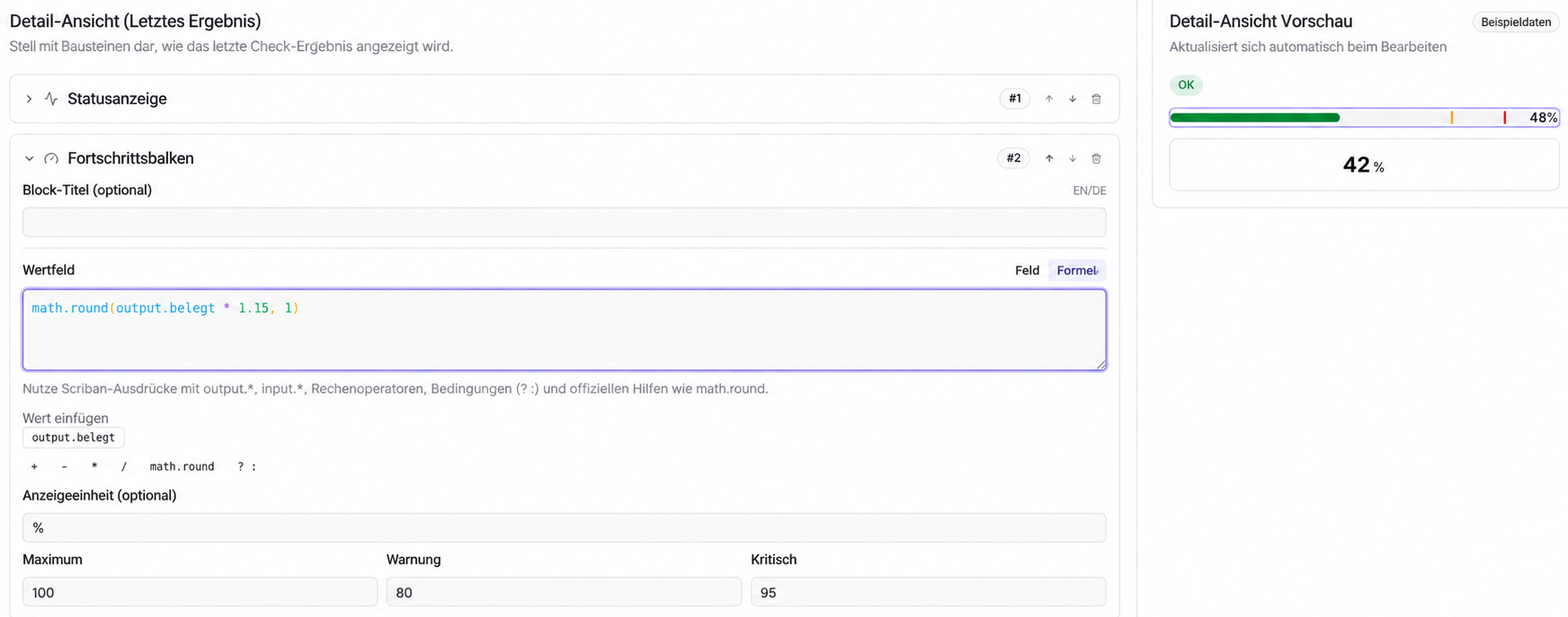Click the 42 % value in preview

(1364, 165)
